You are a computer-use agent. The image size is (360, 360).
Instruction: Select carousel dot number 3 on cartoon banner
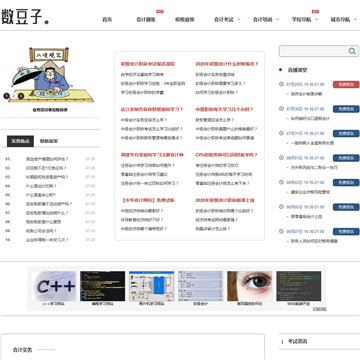[21, 96]
